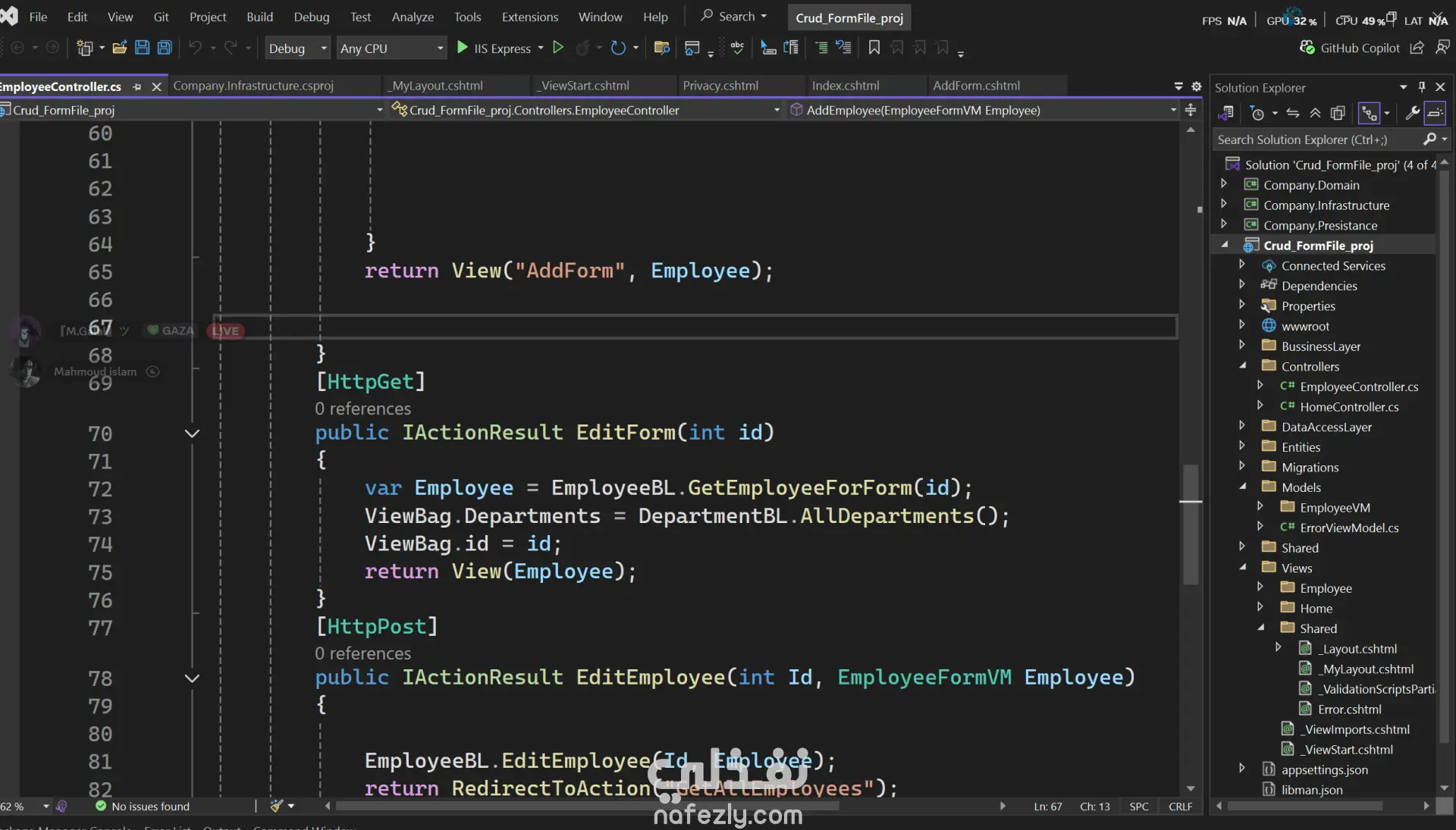
Task: Switch to the AddForm.cshtml tab
Action: pyautogui.click(x=976, y=86)
